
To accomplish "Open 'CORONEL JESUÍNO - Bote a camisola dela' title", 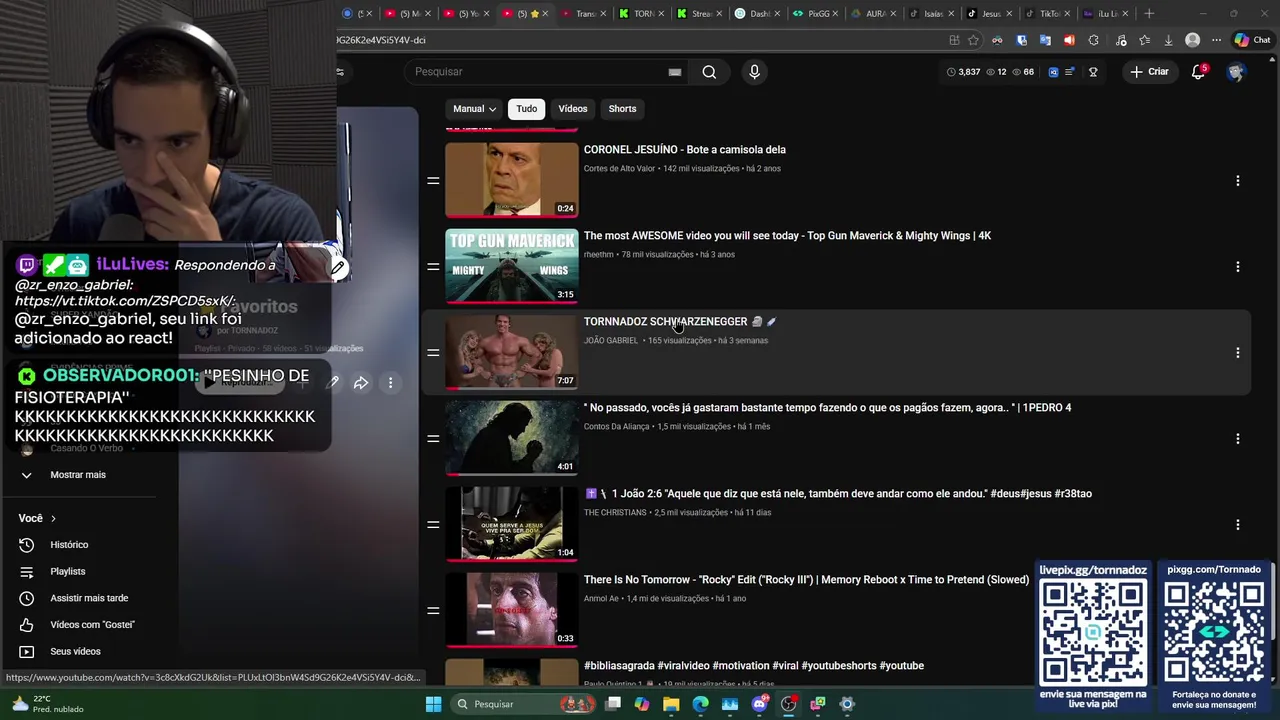I will tap(685, 150).
